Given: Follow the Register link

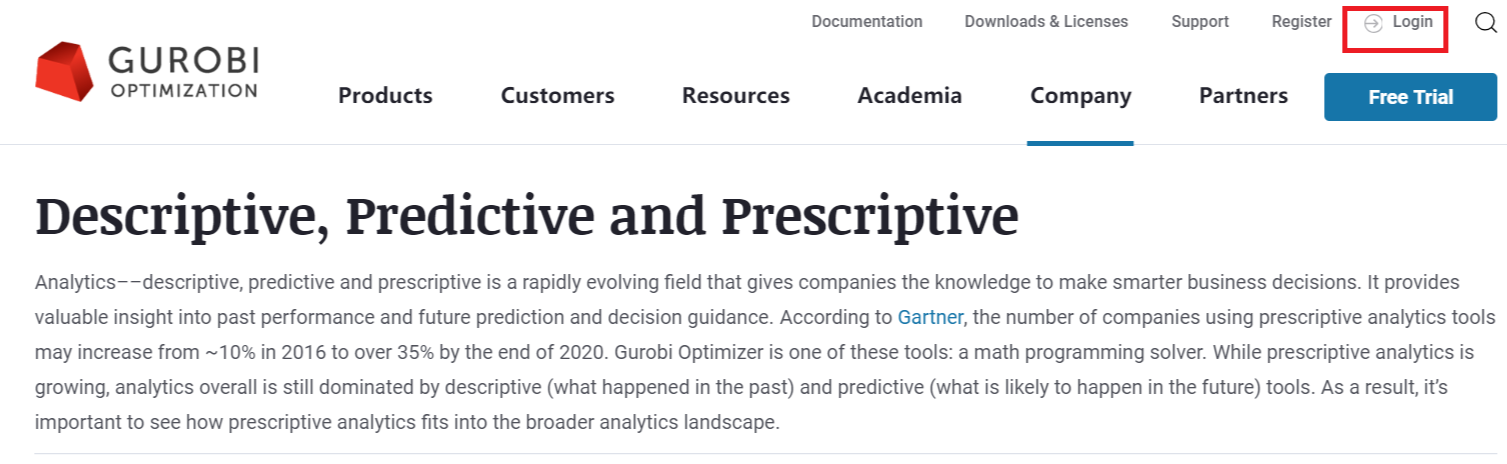Looking at the screenshot, I should click(x=1301, y=21).
